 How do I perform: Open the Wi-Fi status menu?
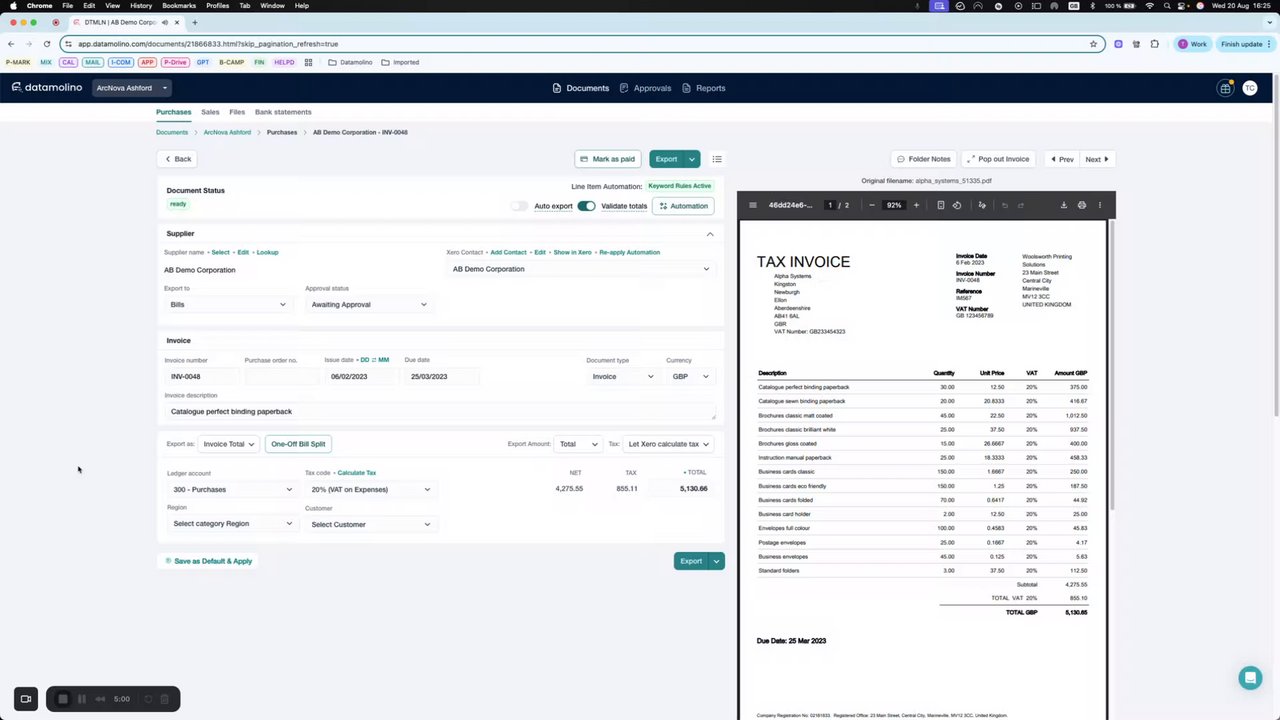click(x=1150, y=6)
